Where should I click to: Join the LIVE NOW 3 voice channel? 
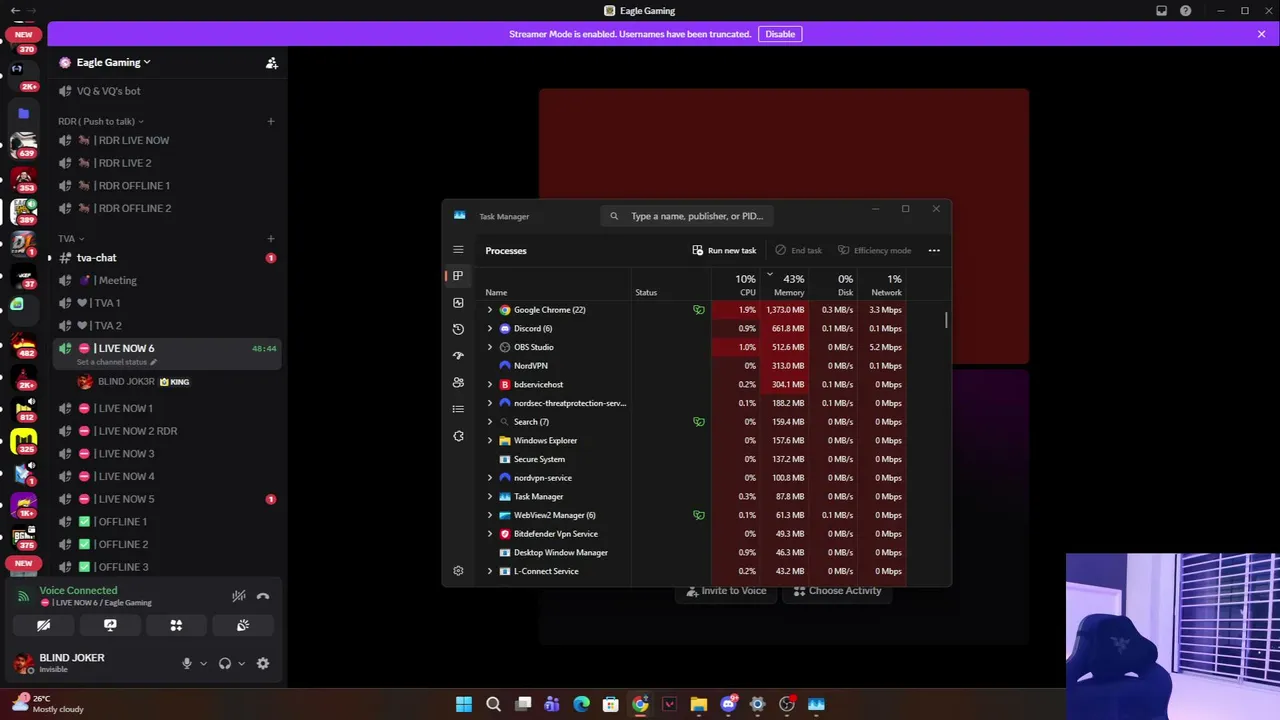167,453
